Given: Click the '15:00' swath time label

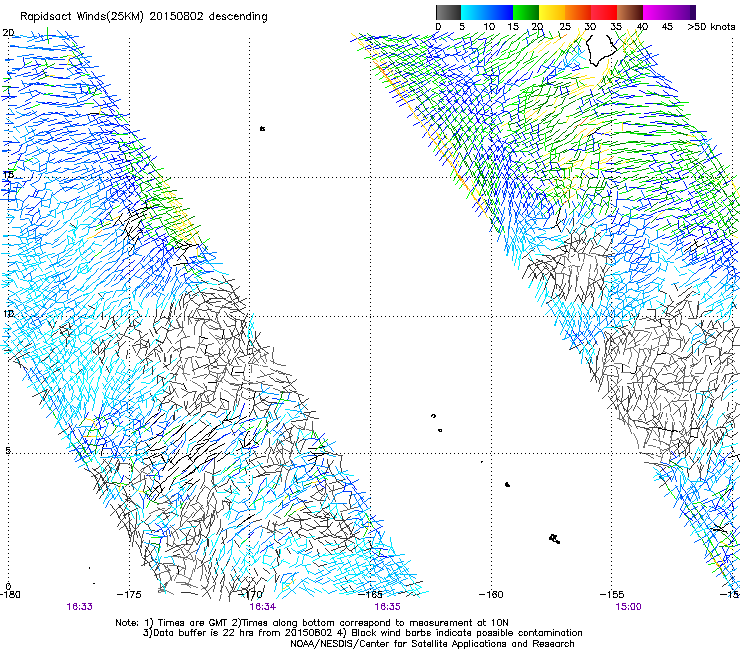Looking at the screenshot, I should 628,607.
